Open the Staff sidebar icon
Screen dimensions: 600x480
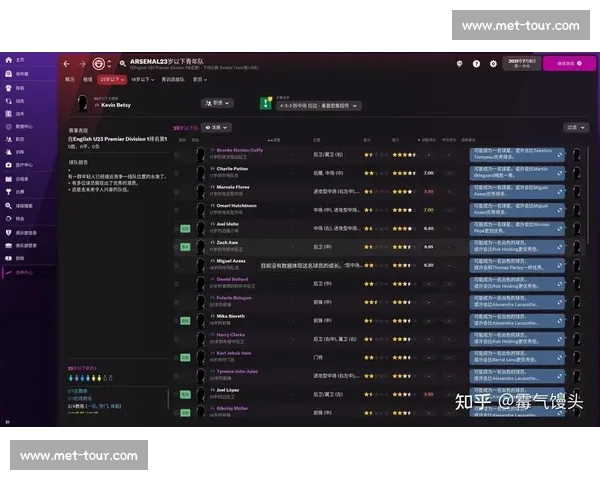coord(8,139)
